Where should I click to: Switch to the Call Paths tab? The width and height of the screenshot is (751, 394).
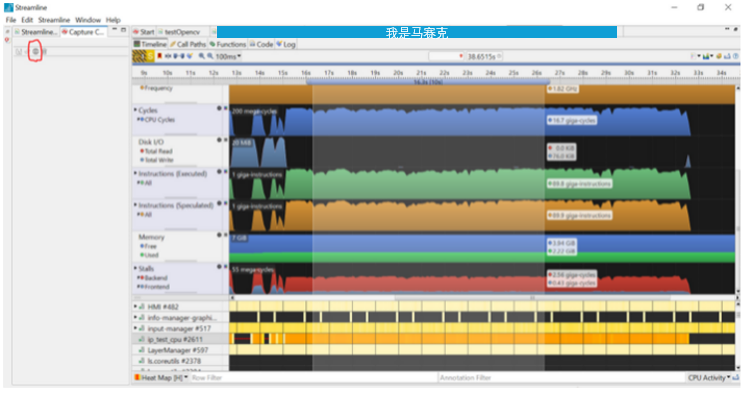pyautogui.click(x=188, y=45)
